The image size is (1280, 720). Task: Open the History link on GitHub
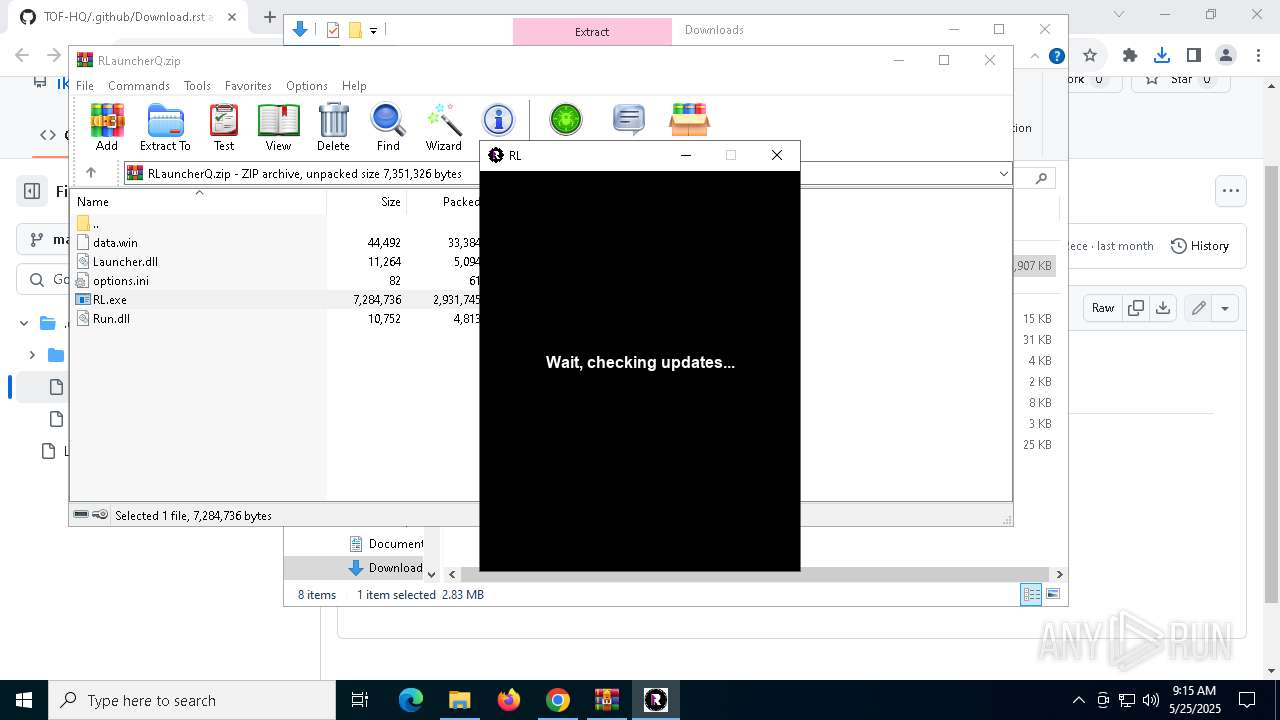coord(1199,245)
